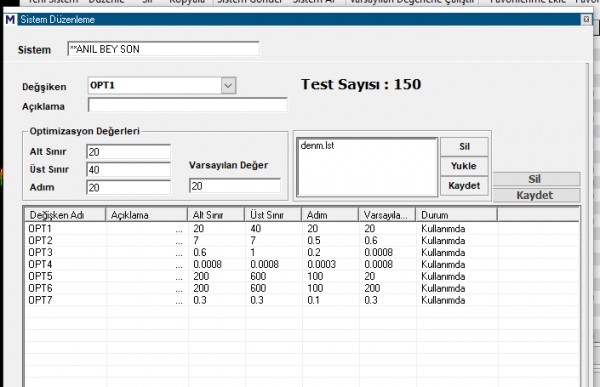Click Üst Sınır value 40 in OPT1 row

coord(256,229)
